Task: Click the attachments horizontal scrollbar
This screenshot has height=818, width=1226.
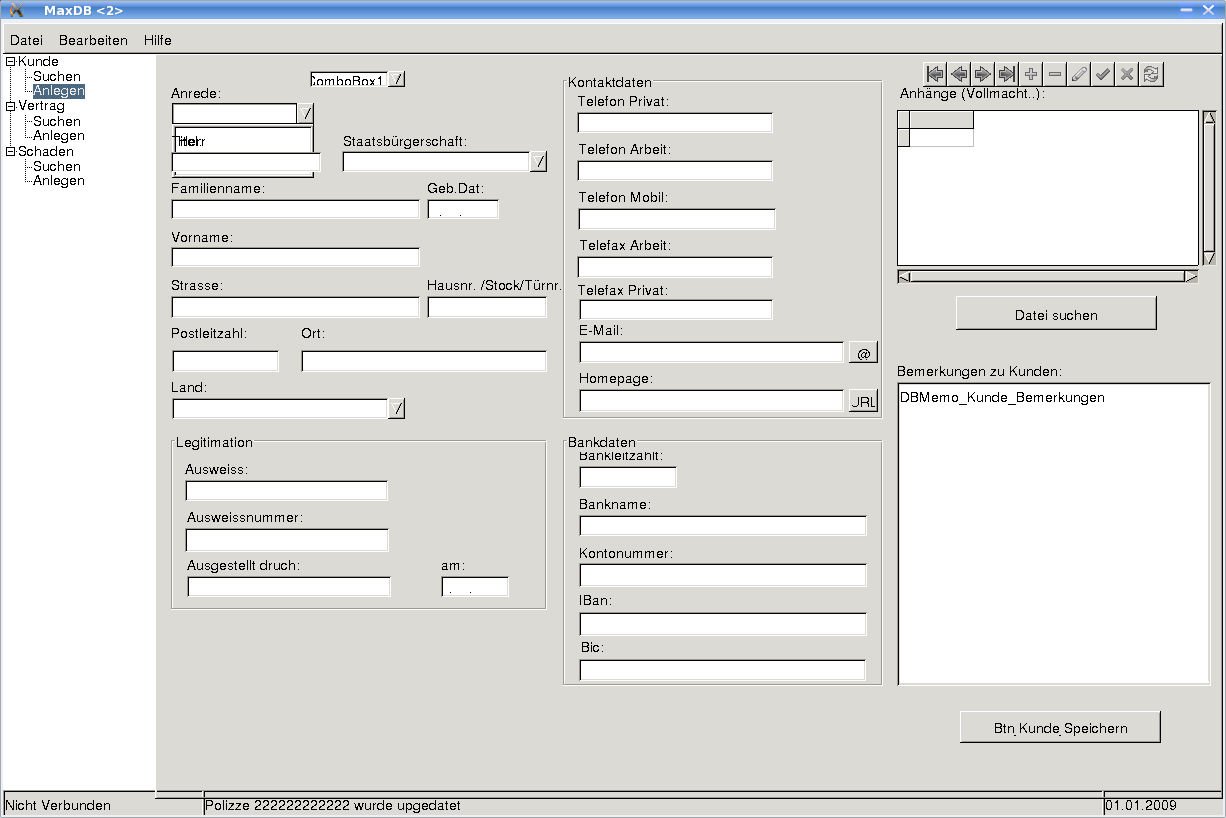Action: [x=1047, y=276]
